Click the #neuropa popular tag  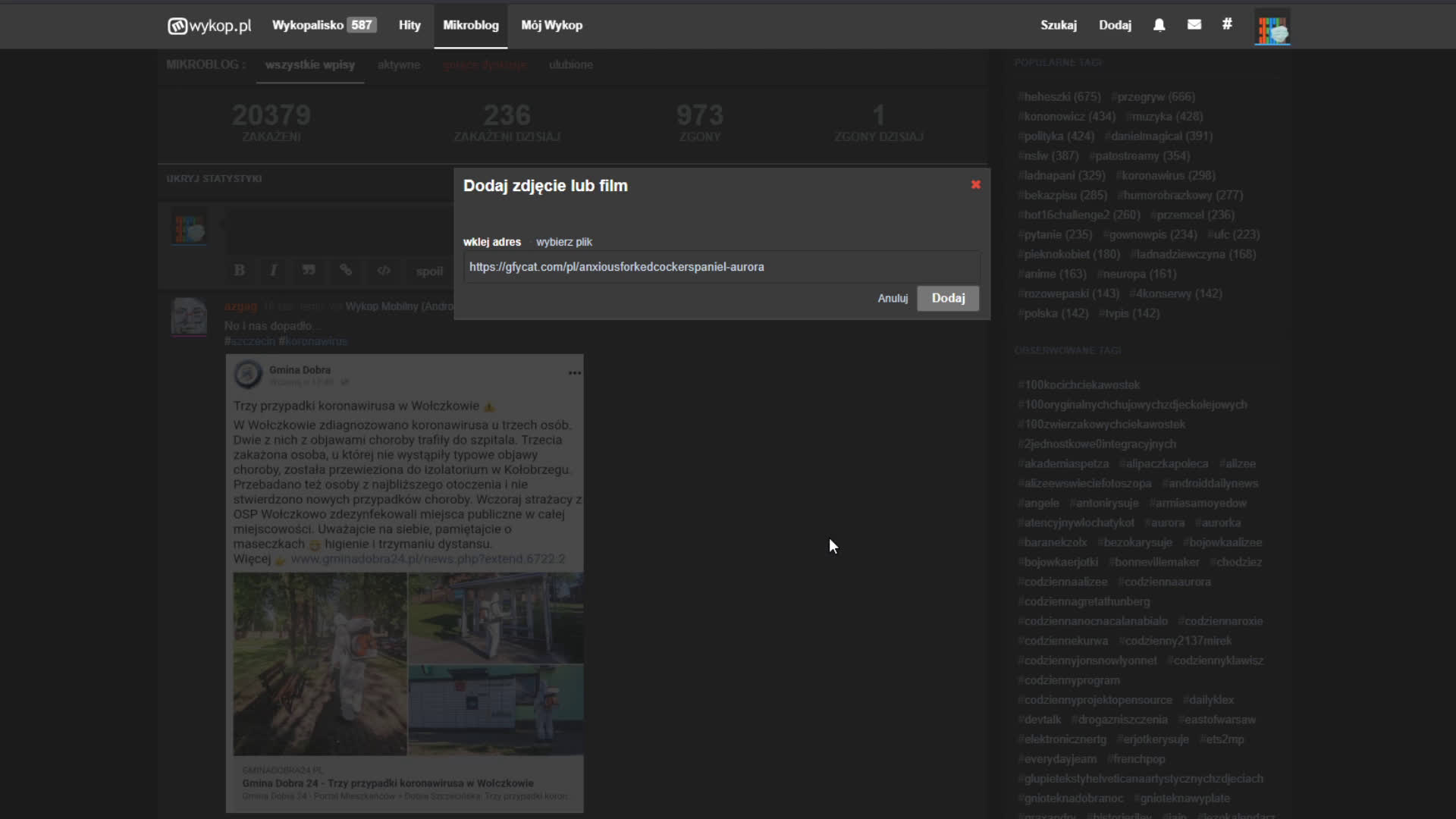pos(1137,275)
